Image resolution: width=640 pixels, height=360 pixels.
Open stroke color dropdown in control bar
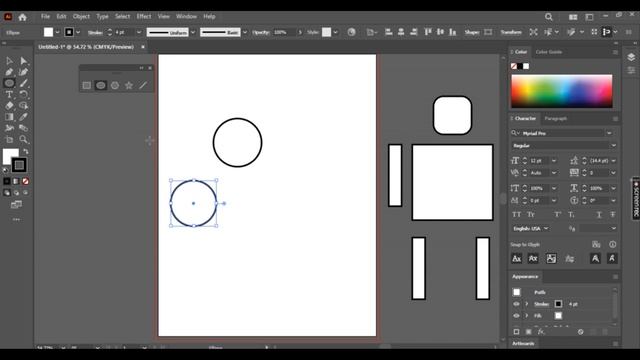78,32
